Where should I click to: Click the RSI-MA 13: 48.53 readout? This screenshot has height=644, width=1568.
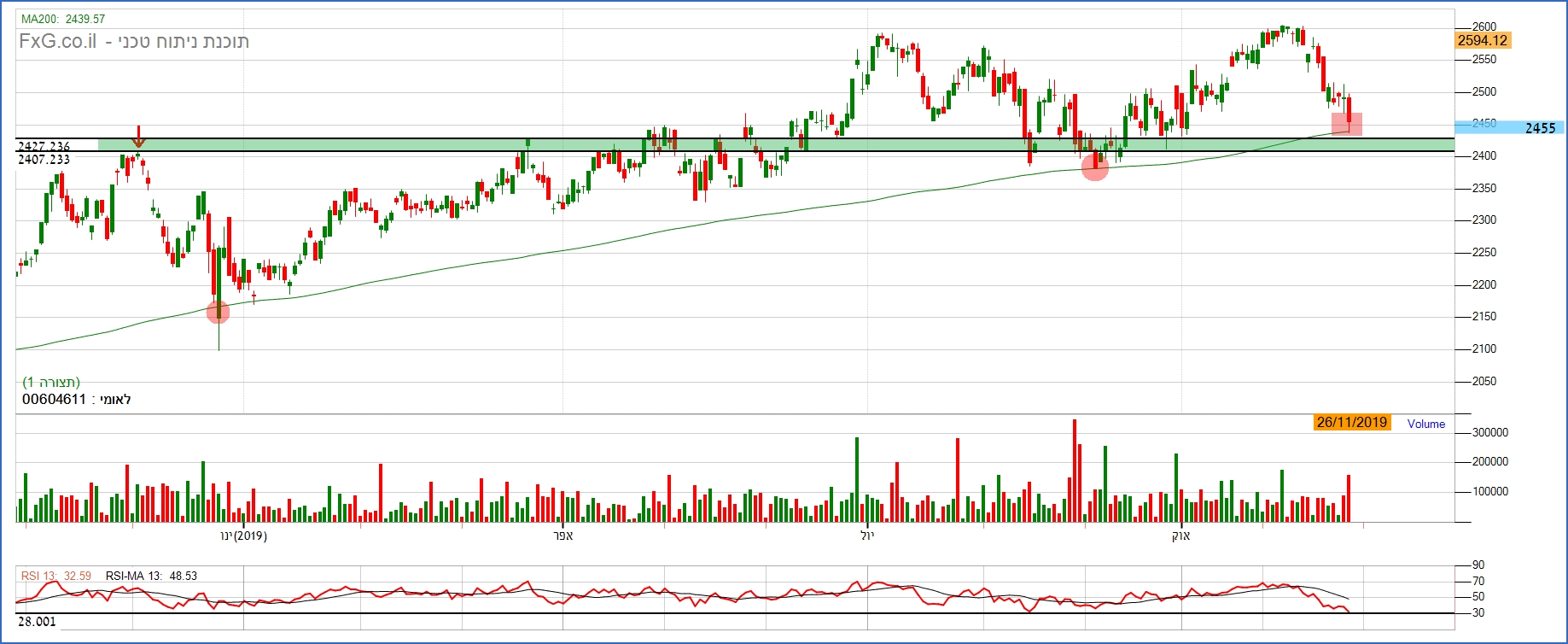click(151, 576)
